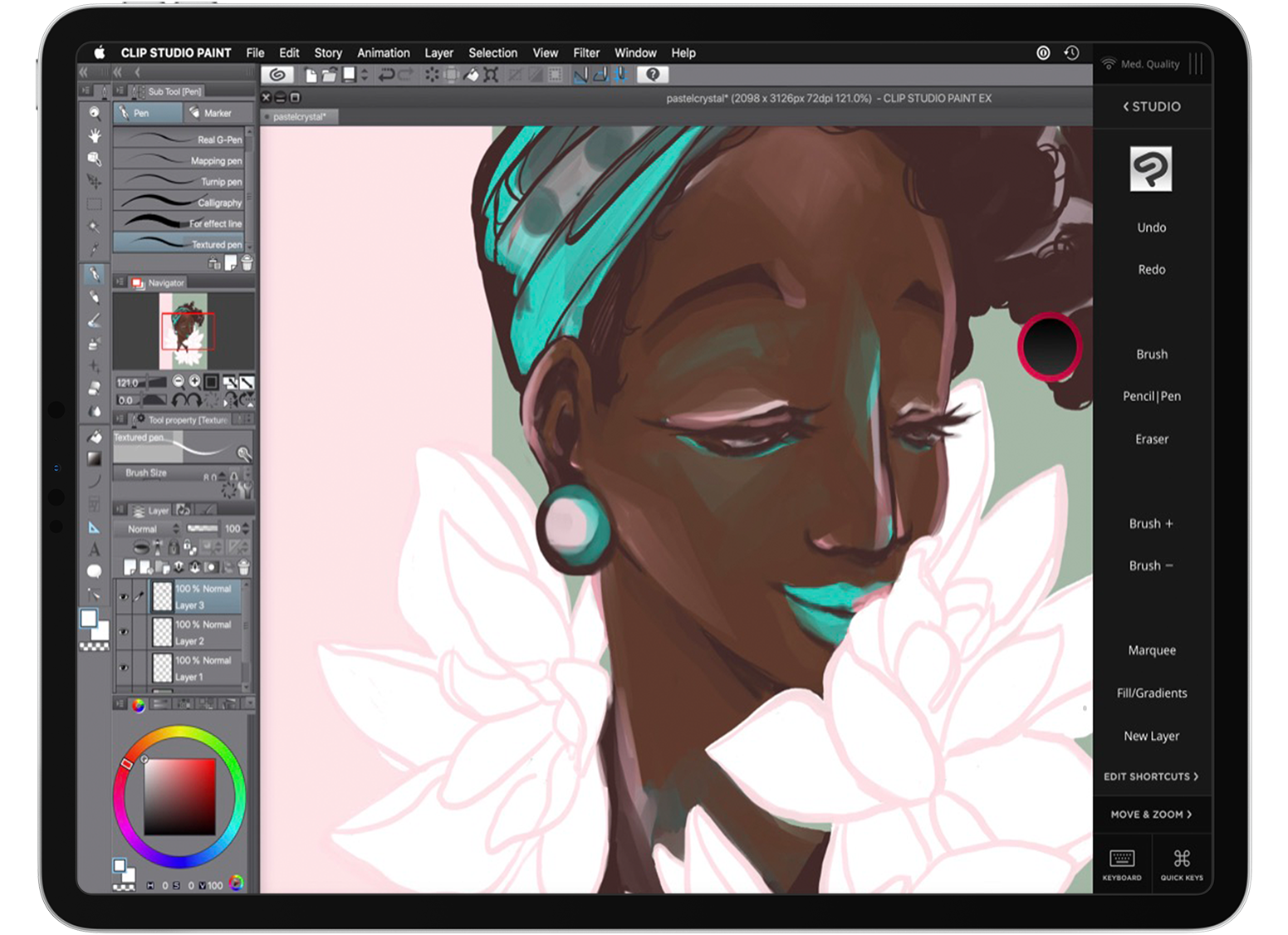The width and height of the screenshot is (1288, 935).
Task: Delete sub tool with trash icon
Action: [x=247, y=262]
